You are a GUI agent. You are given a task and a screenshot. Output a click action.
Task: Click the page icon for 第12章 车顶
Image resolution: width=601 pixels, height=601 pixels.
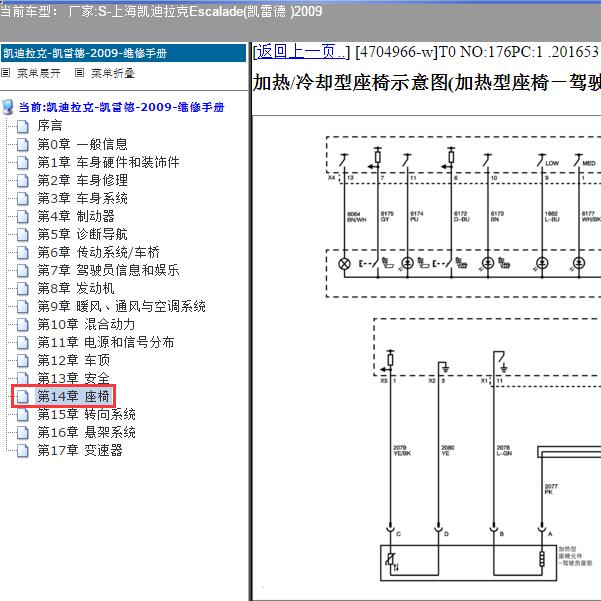(23, 361)
